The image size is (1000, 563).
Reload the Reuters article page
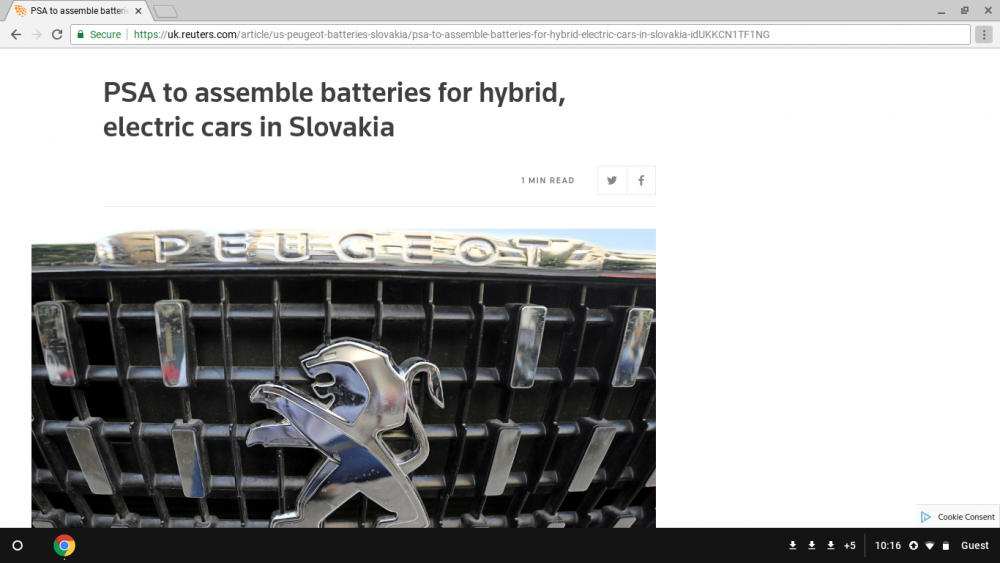point(57,34)
